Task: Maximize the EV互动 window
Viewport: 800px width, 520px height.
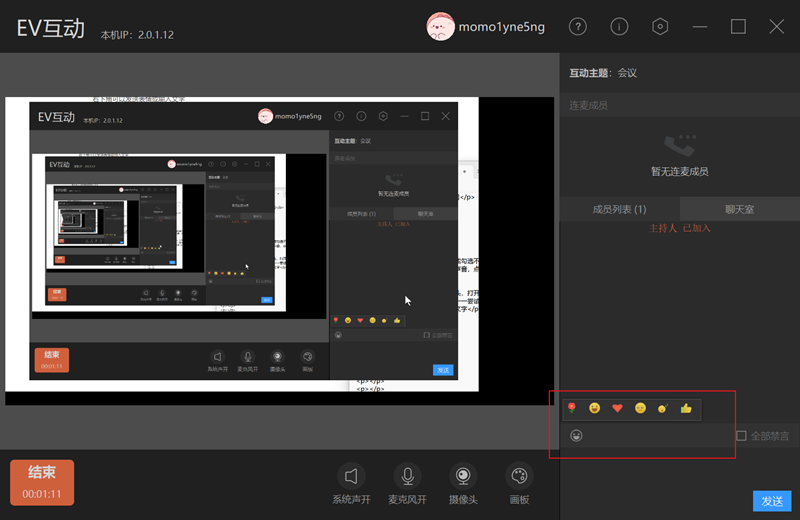Action: pyautogui.click(x=738, y=27)
